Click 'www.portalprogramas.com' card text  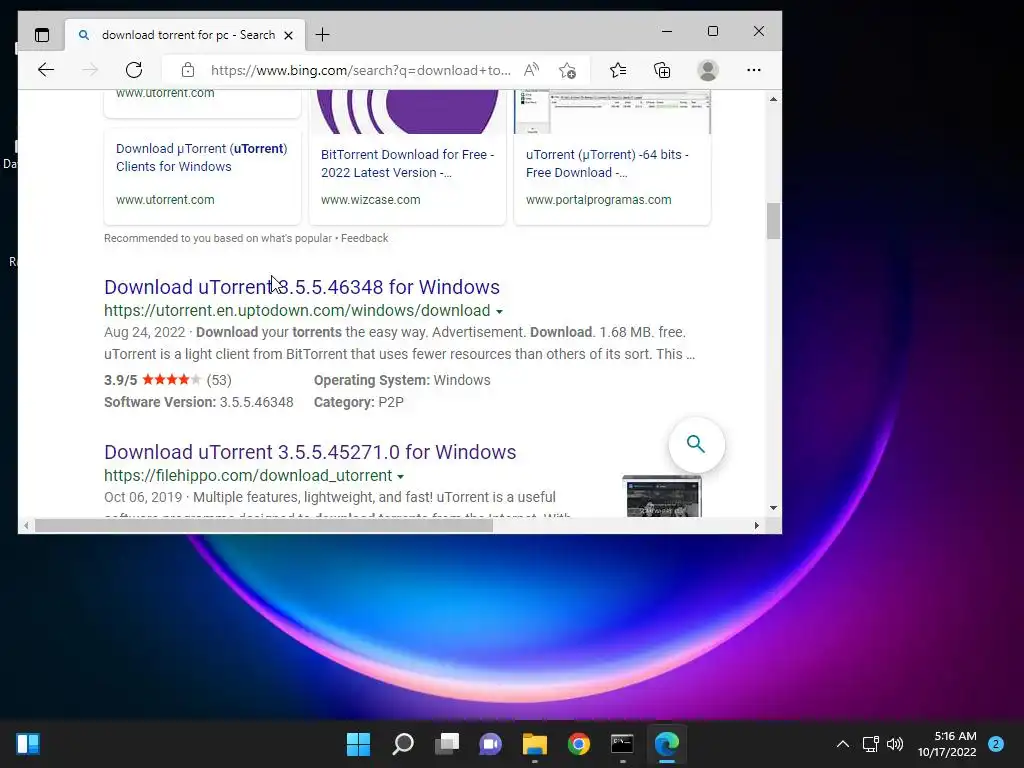coord(598,200)
